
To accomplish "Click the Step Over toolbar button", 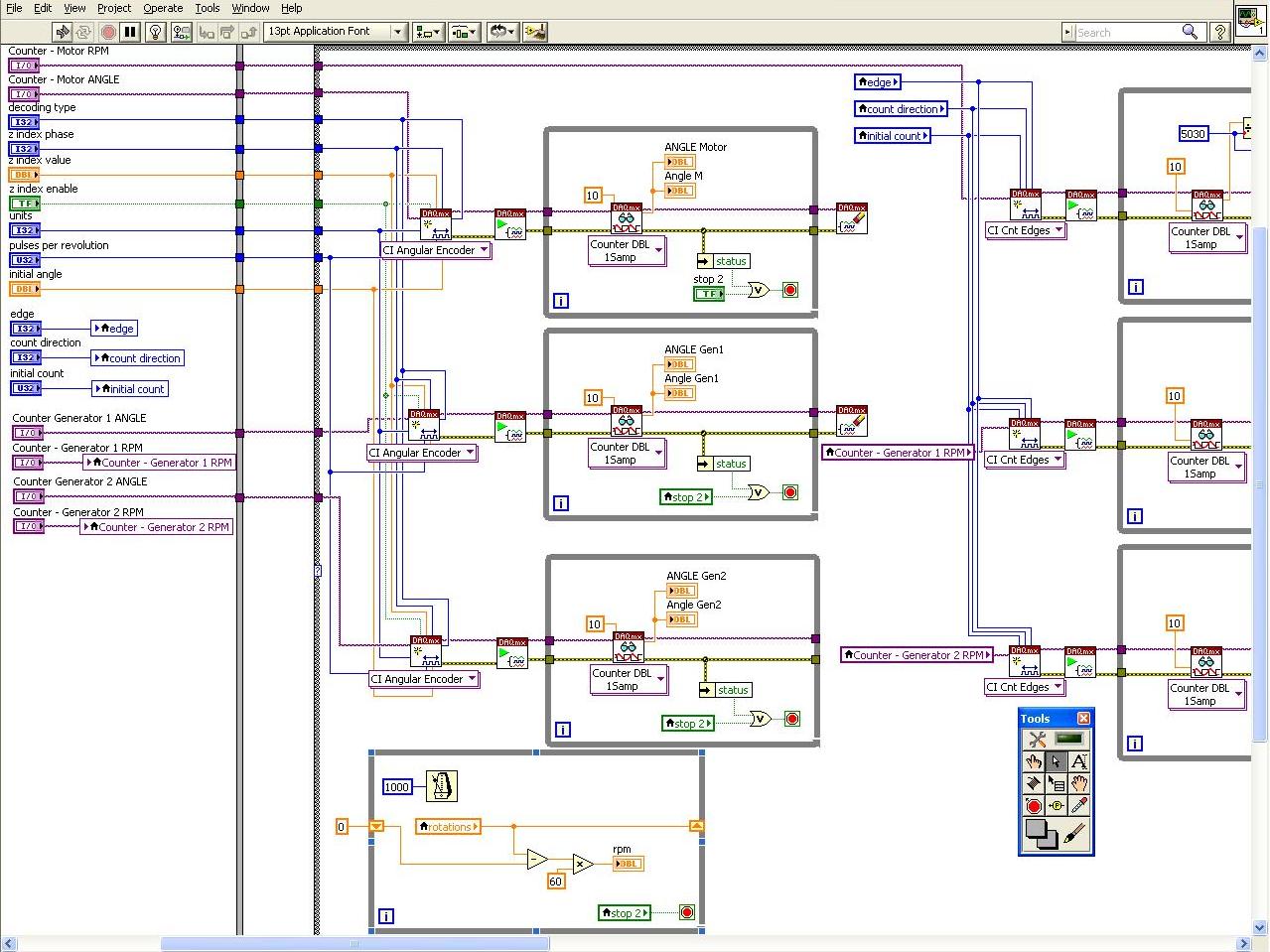I will click(x=228, y=32).
